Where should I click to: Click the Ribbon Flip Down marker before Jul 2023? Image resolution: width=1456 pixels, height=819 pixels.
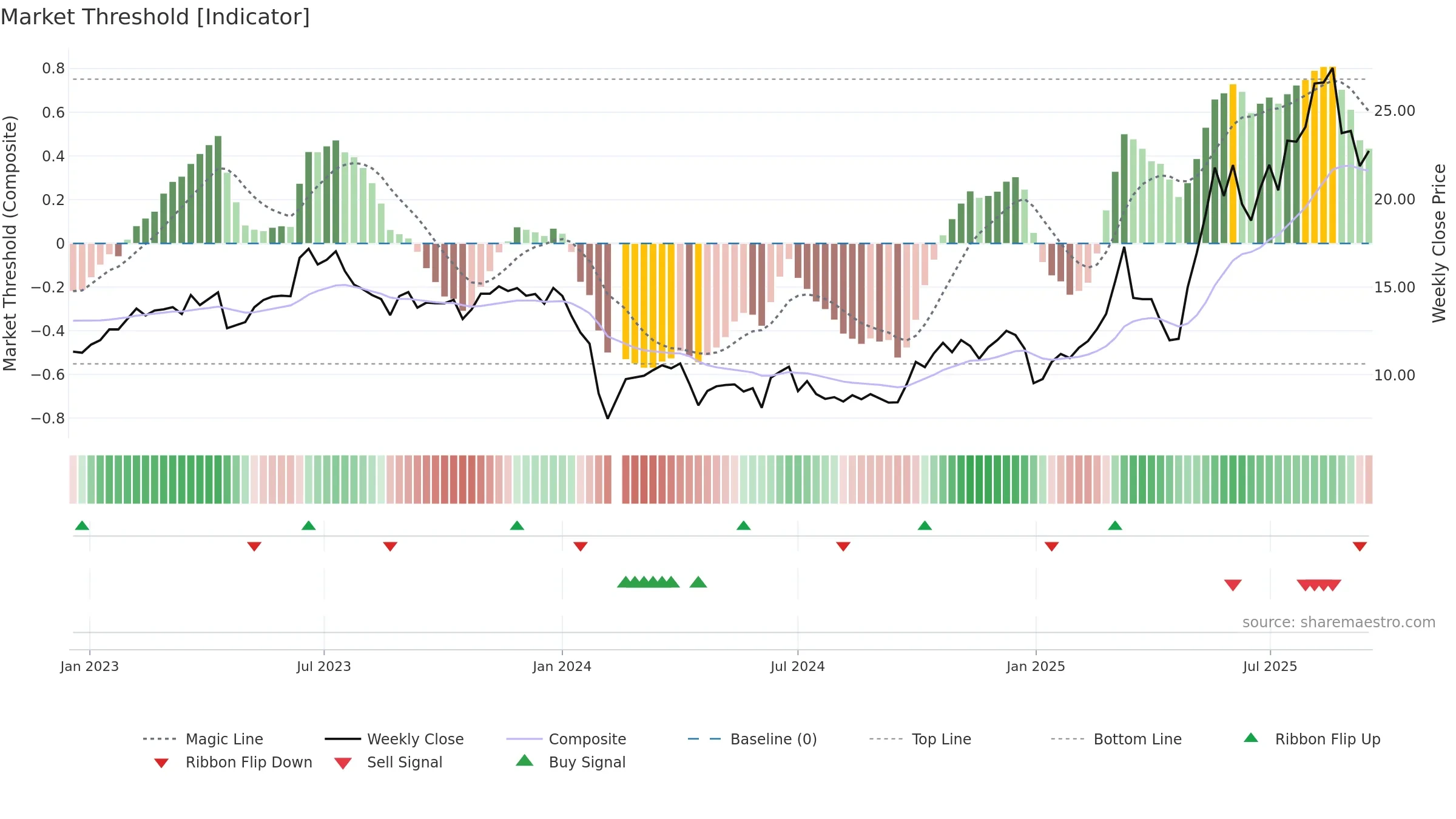tap(254, 547)
